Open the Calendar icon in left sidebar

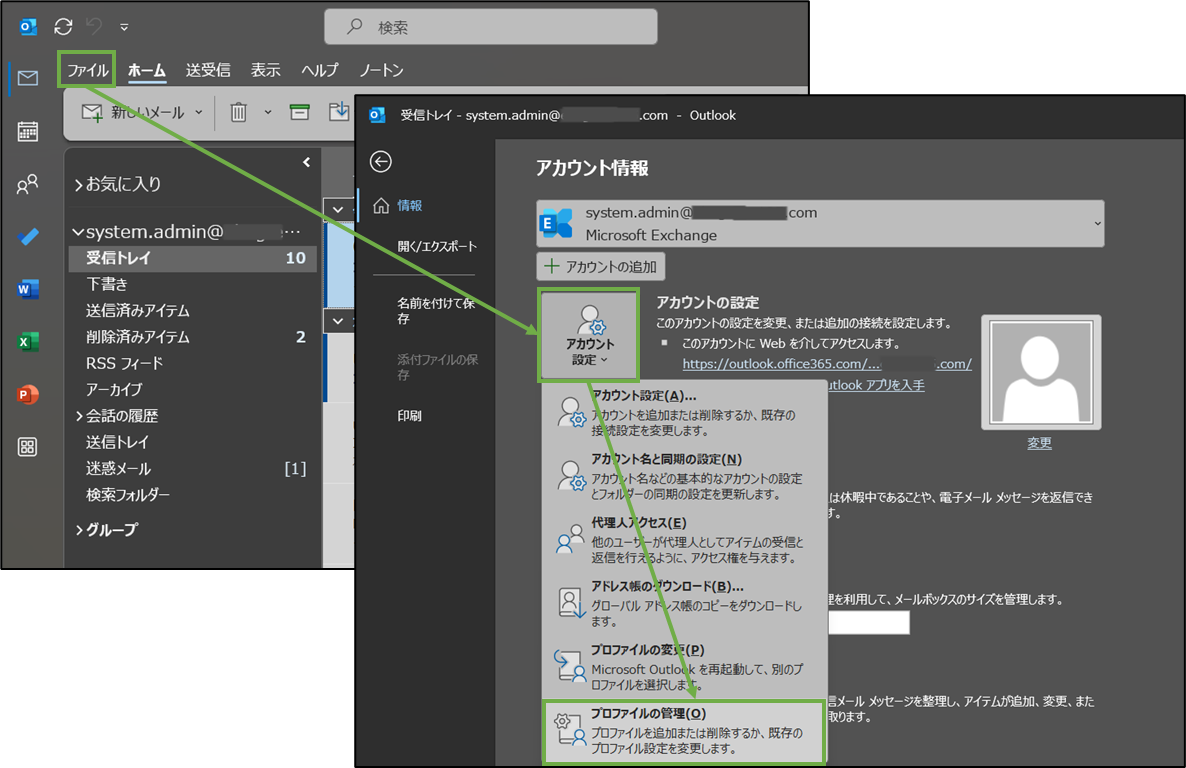28,131
